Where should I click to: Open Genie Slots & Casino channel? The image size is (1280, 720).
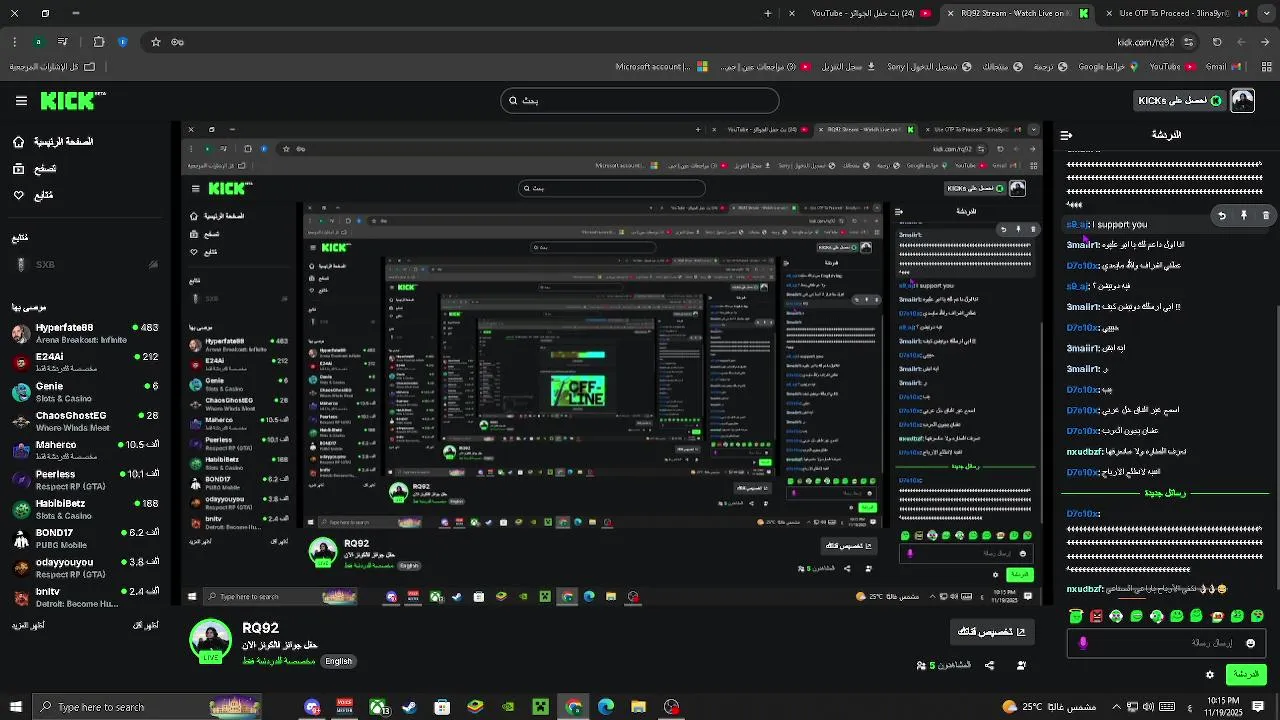click(85, 391)
